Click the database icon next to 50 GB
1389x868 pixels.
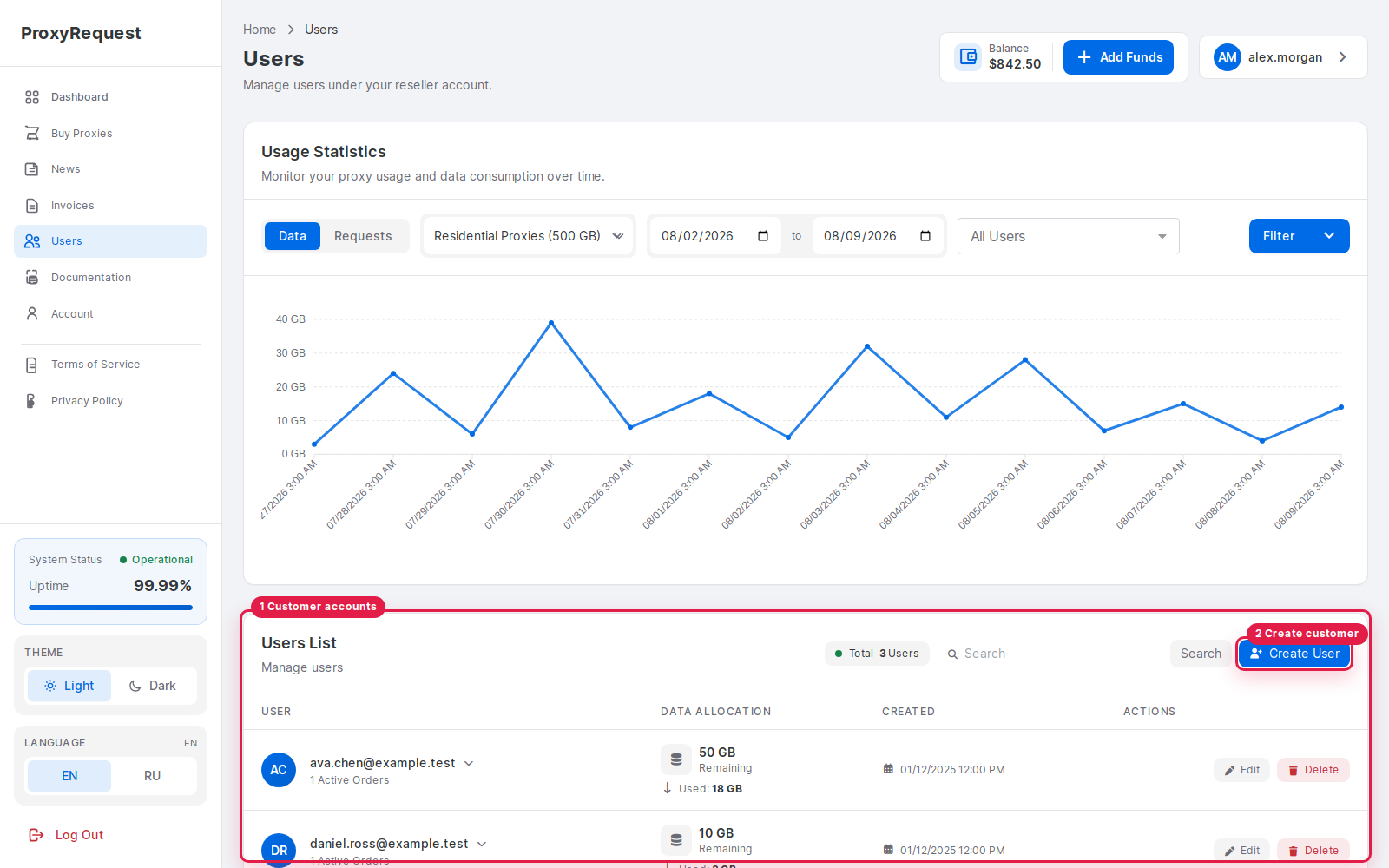pos(675,759)
